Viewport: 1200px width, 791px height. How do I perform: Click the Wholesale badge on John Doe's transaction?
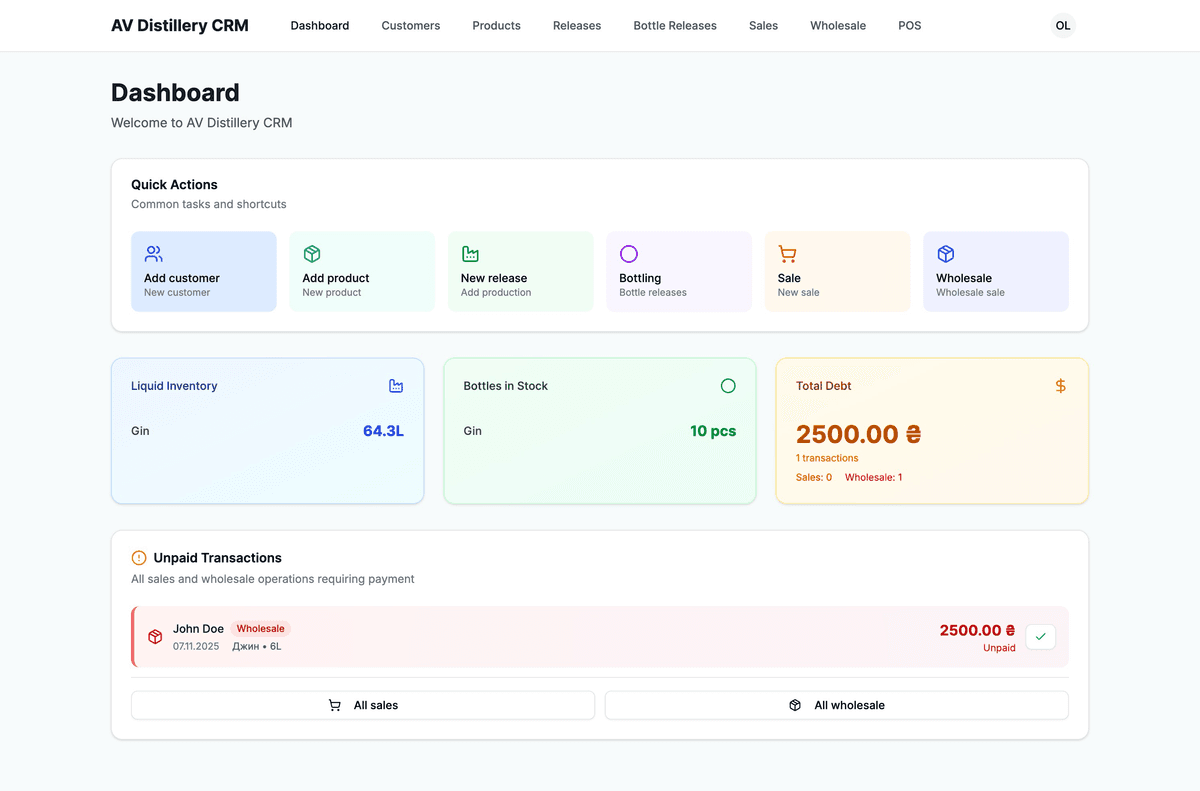(260, 628)
